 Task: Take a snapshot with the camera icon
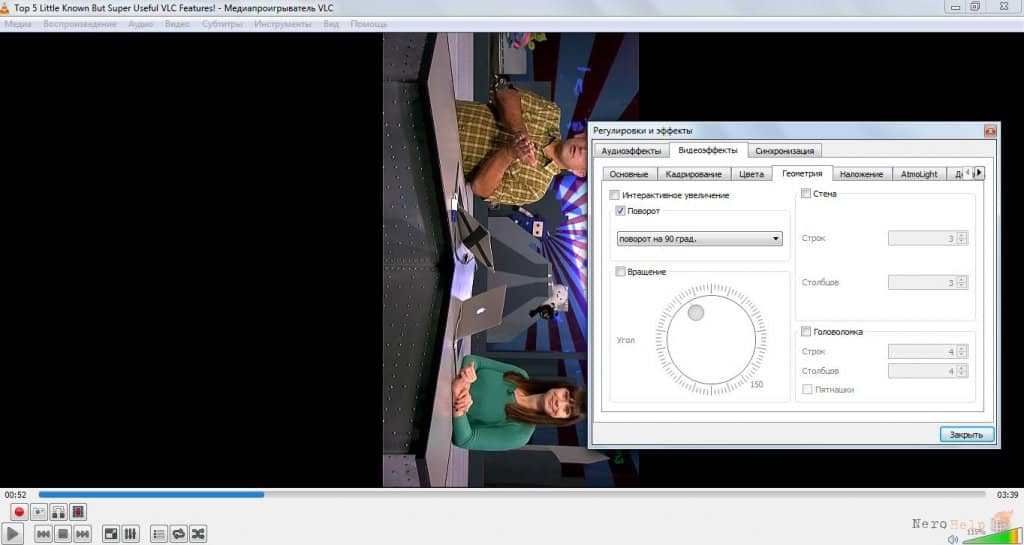(39, 512)
